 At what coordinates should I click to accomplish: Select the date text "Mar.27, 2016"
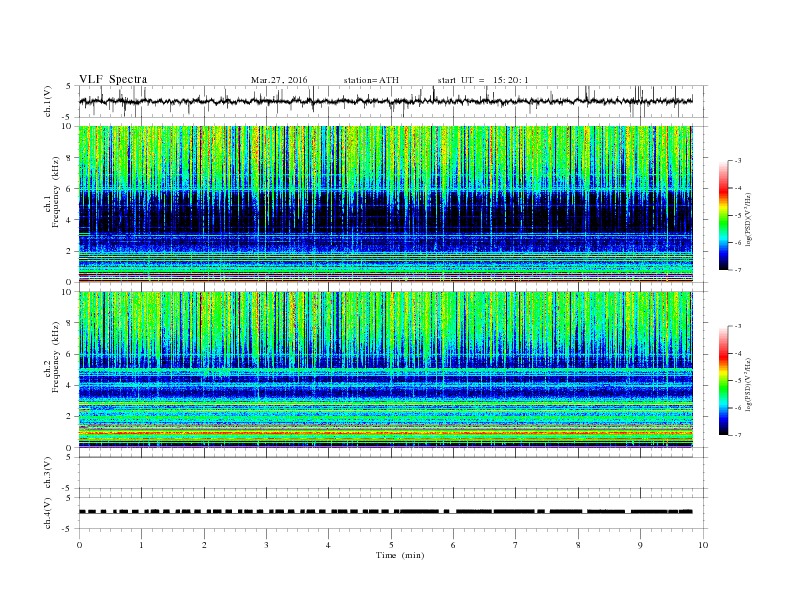[x=279, y=80]
